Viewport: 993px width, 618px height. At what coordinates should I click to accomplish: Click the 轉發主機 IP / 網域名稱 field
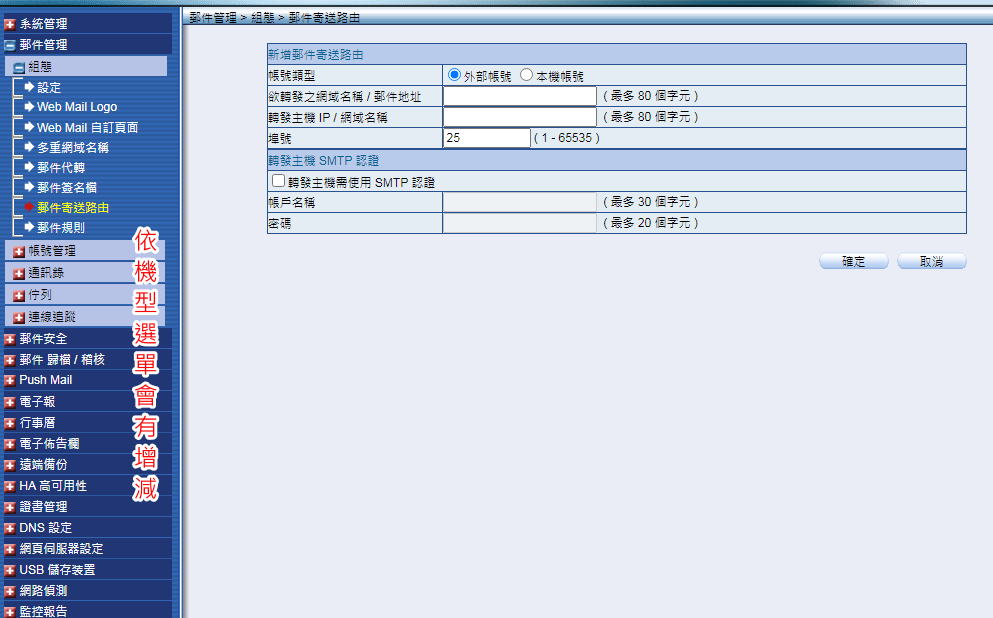(519, 117)
